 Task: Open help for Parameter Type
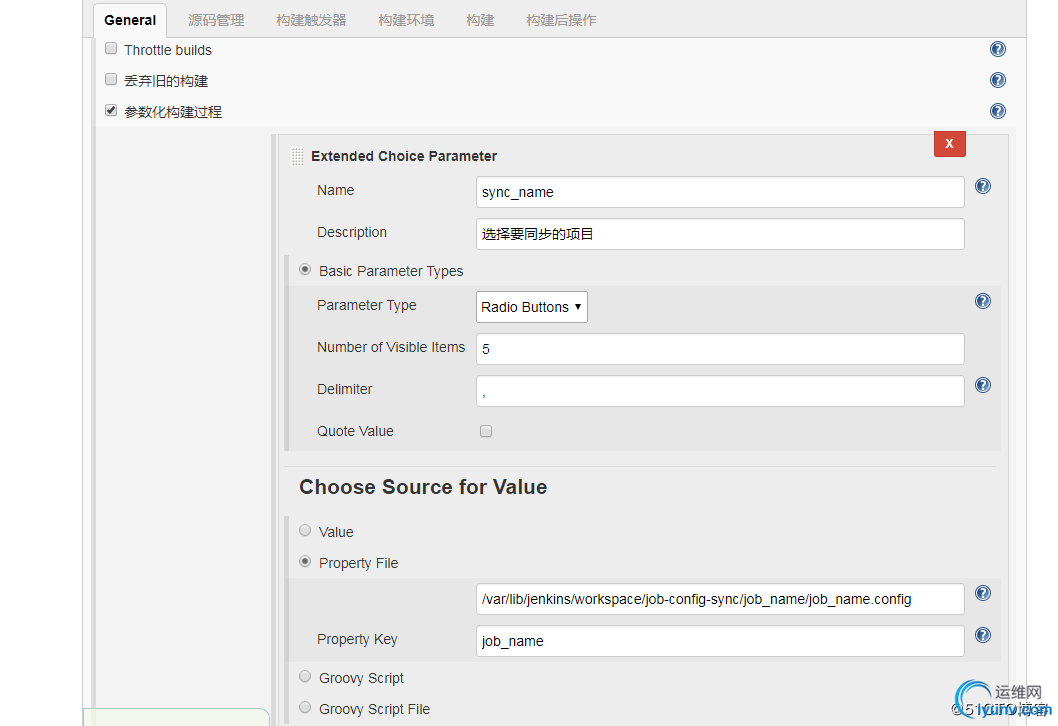pyautogui.click(x=983, y=301)
